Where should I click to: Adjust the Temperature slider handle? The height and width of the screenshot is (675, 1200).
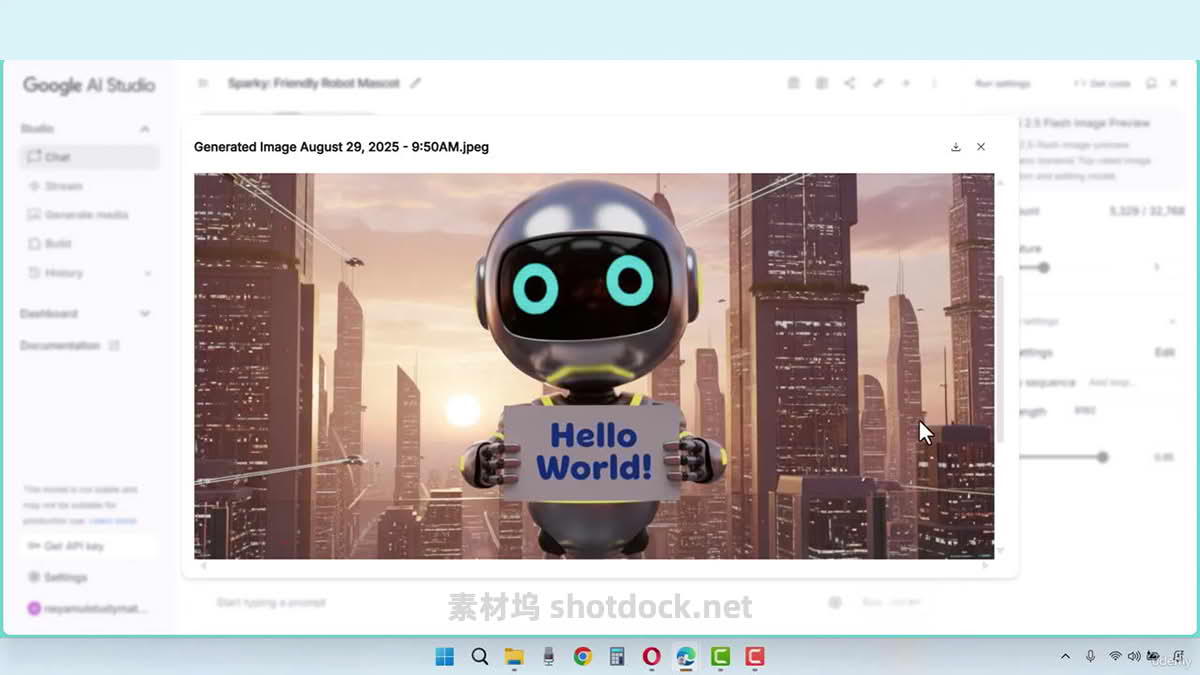click(x=1043, y=267)
